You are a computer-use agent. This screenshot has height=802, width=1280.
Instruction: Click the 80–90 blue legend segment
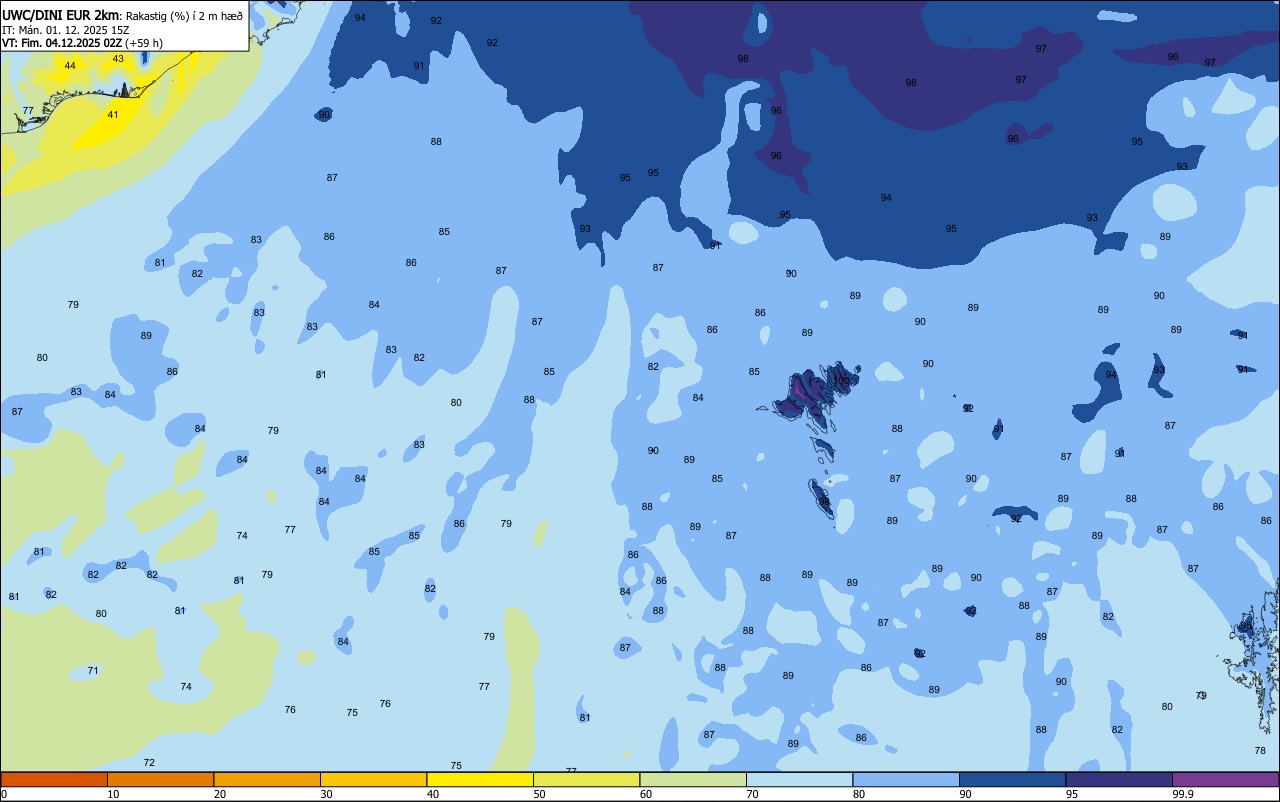click(x=906, y=779)
